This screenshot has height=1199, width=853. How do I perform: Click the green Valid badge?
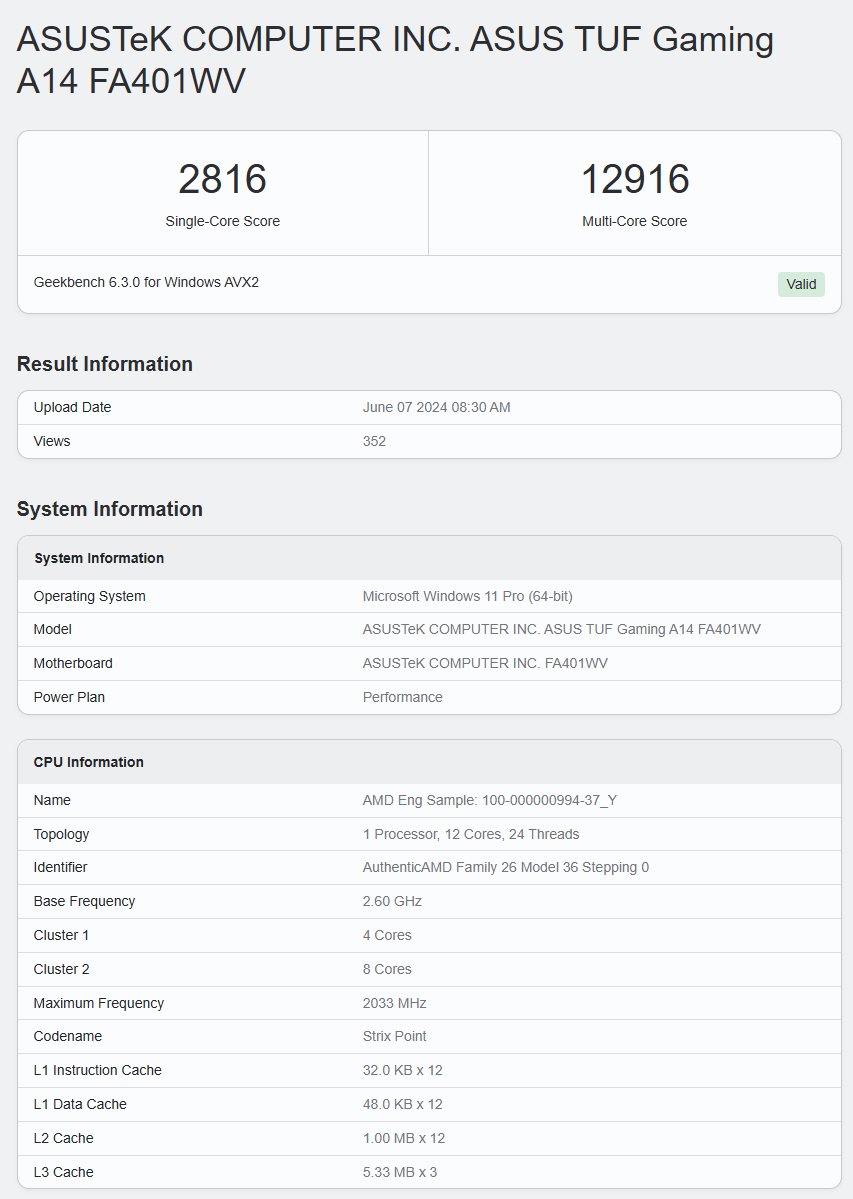coord(801,284)
